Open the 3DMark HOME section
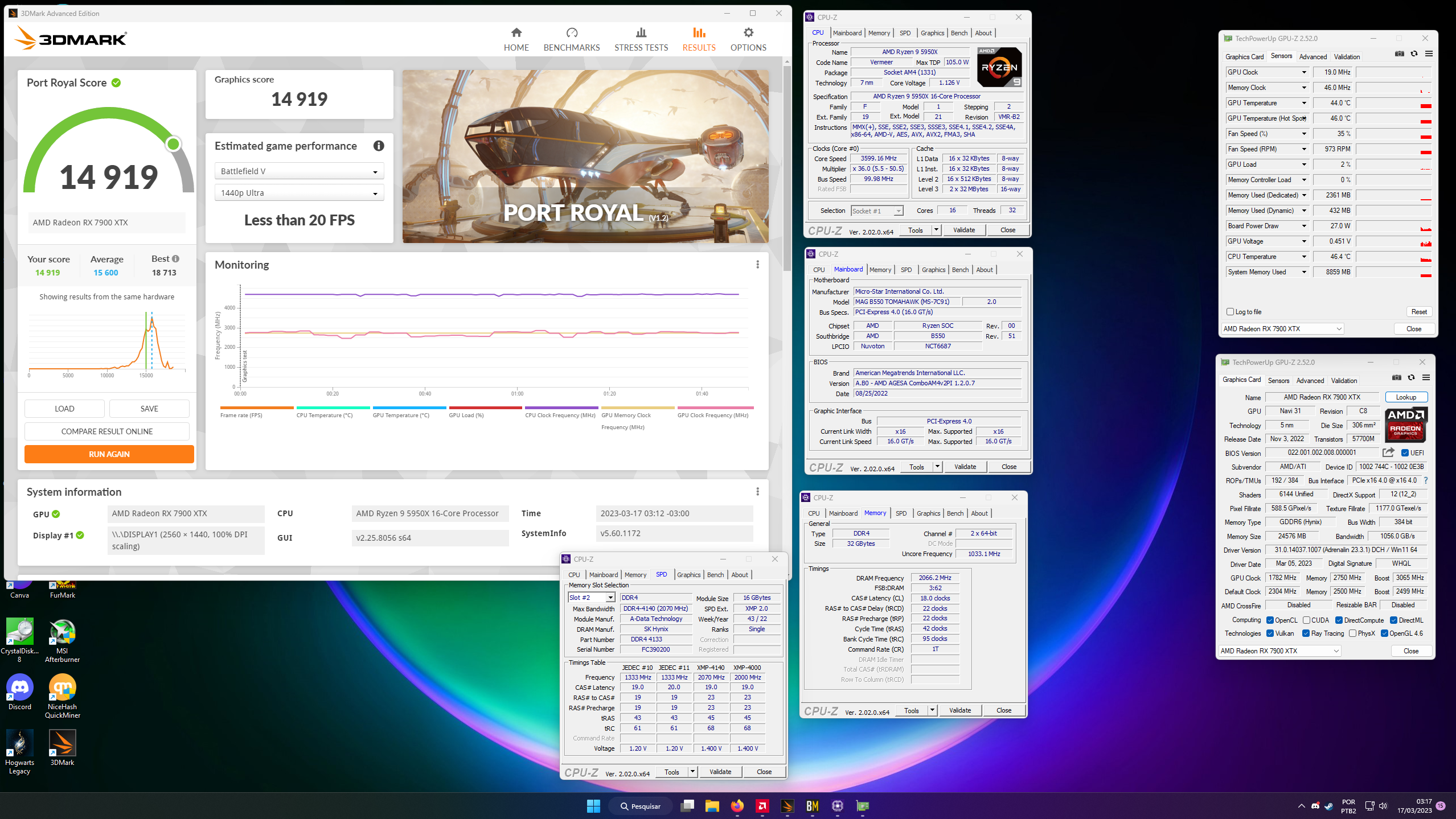This screenshot has width=1456, height=819. point(516,39)
